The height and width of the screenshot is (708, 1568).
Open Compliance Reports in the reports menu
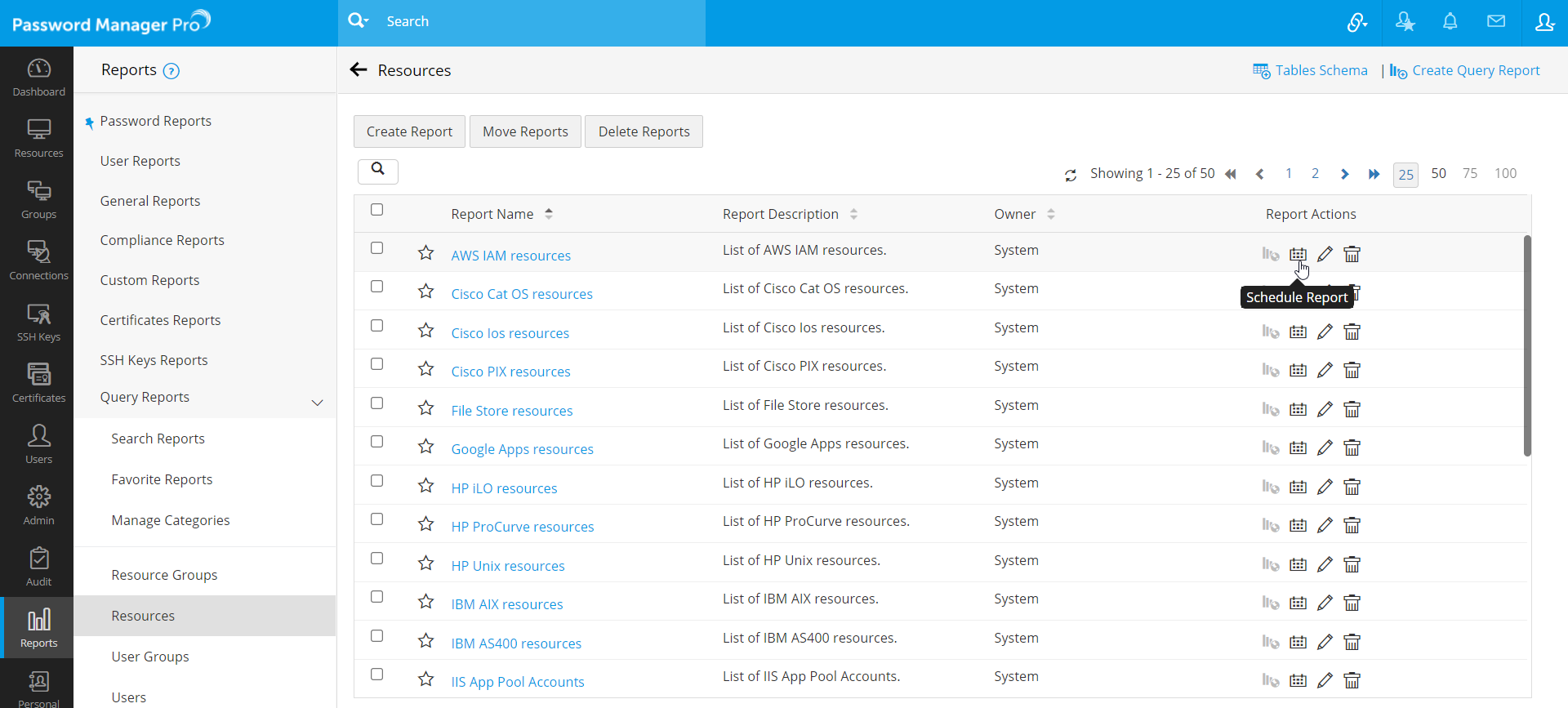pyautogui.click(x=162, y=240)
